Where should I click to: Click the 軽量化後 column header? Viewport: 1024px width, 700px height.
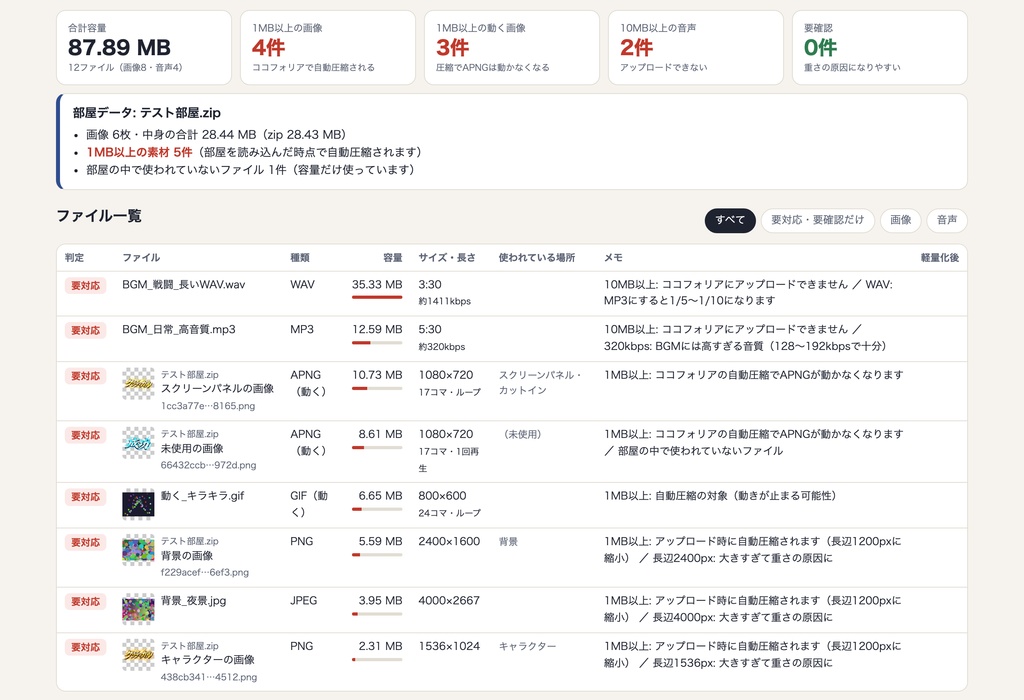pyautogui.click(x=940, y=257)
